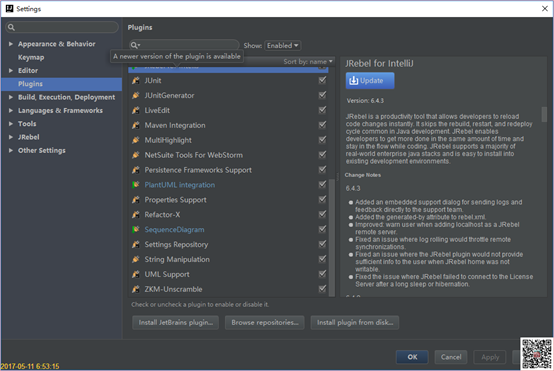This screenshot has width=554, height=371.
Task: Click Install JetBrains plugin button
Action: 176,322
